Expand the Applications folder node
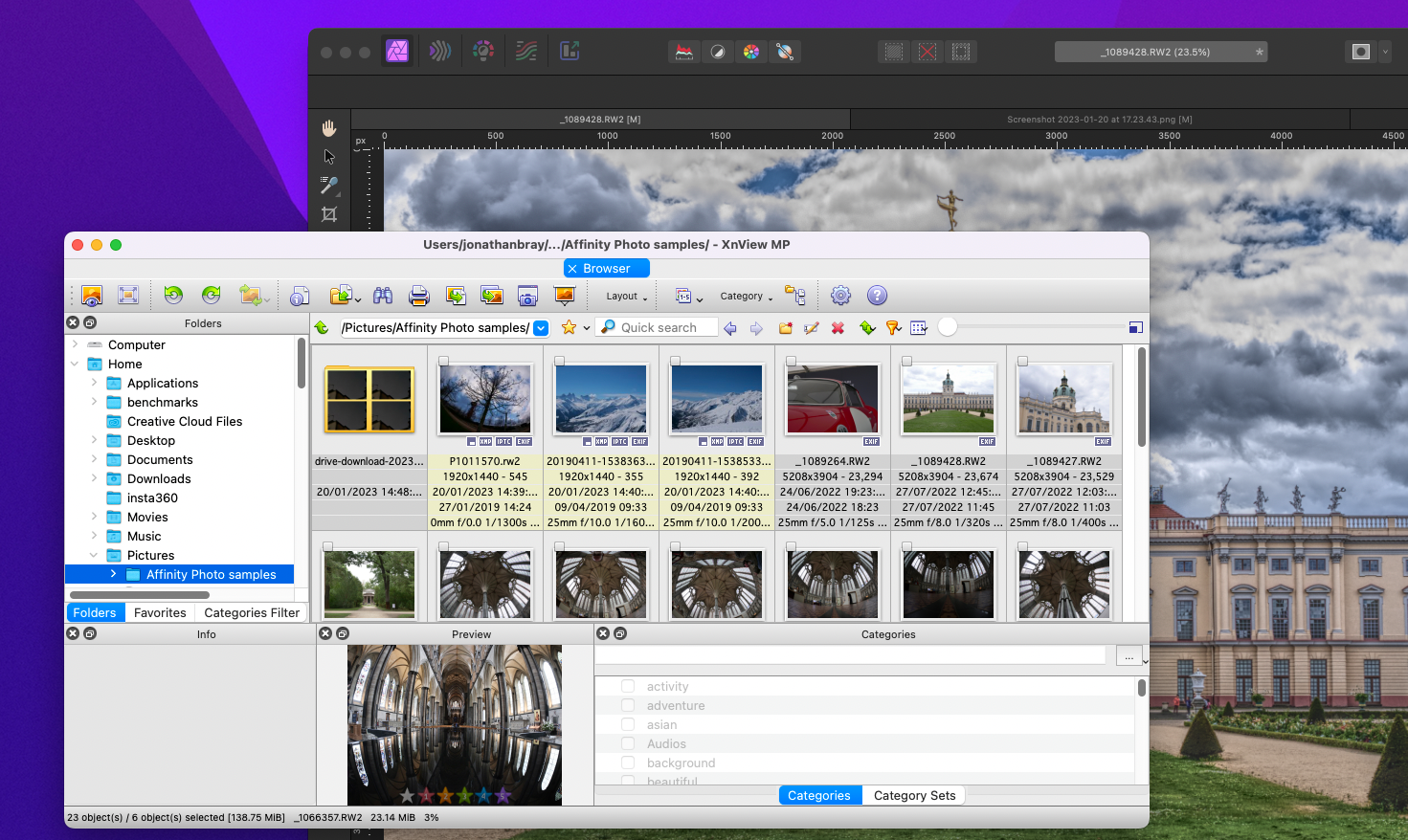The height and width of the screenshot is (840, 1408). coord(94,383)
